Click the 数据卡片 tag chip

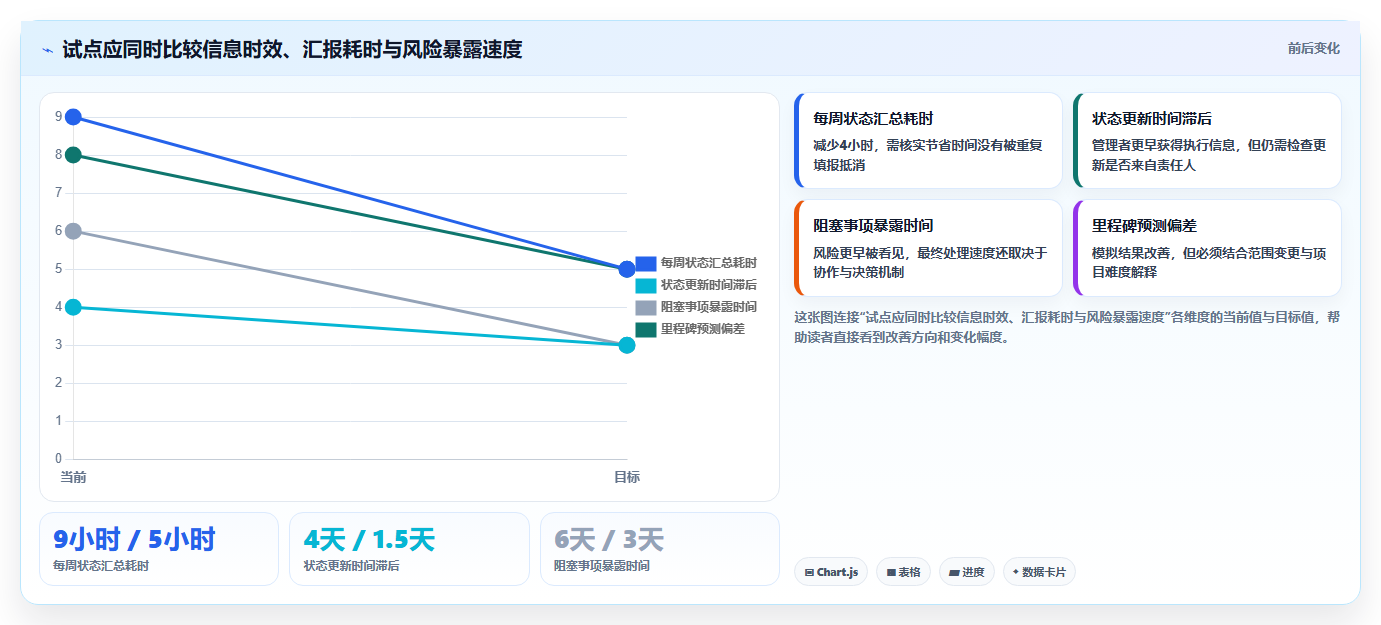click(x=1039, y=572)
